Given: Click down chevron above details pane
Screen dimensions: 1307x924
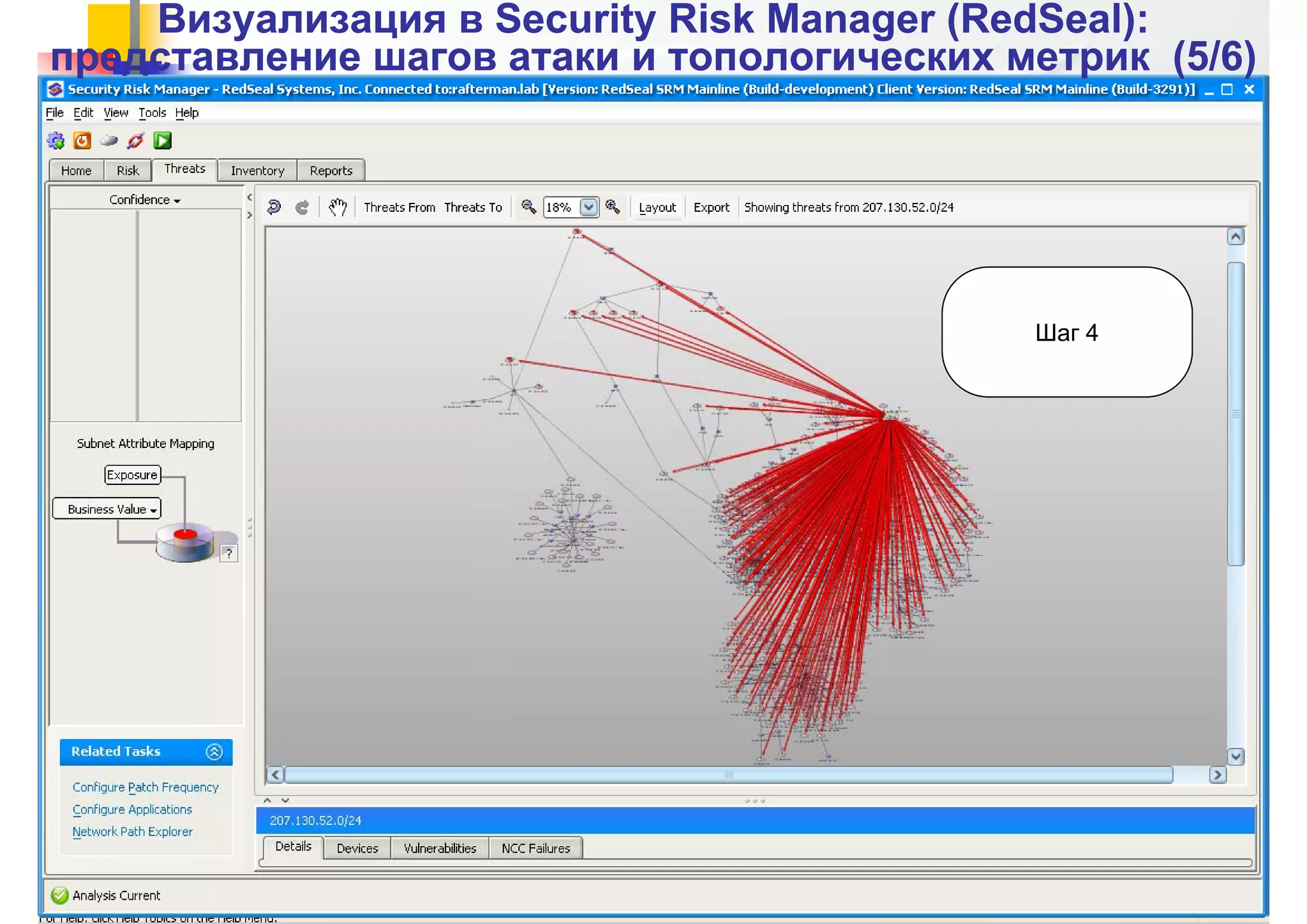Looking at the screenshot, I should [x=285, y=800].
